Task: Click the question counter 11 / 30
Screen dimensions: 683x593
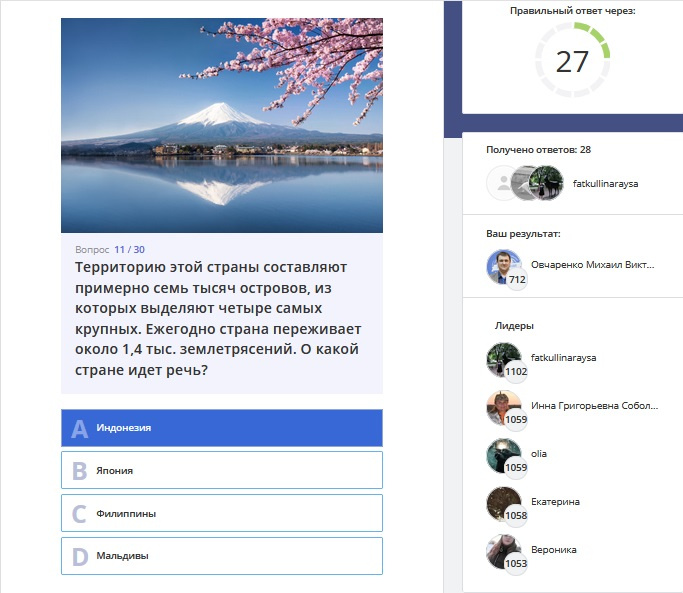Action: pos(129,250)
